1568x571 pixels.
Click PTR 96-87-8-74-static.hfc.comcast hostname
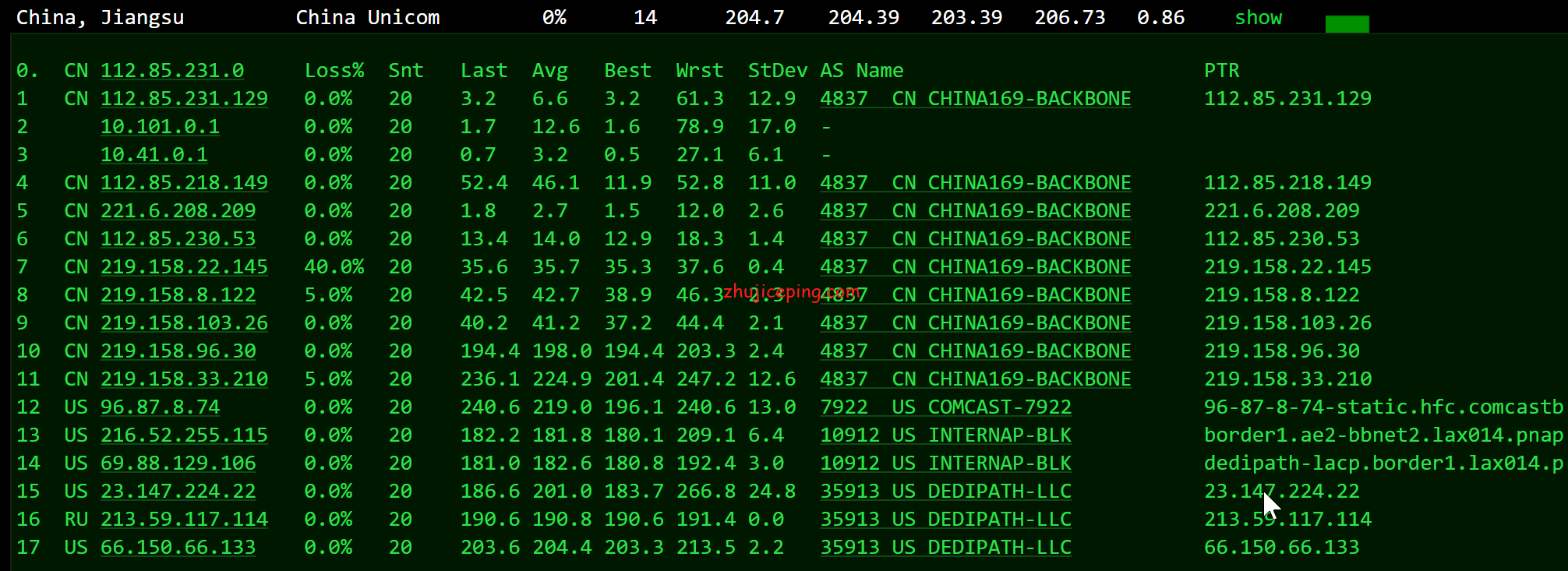pyautogui.click(x=1383, y=407)
